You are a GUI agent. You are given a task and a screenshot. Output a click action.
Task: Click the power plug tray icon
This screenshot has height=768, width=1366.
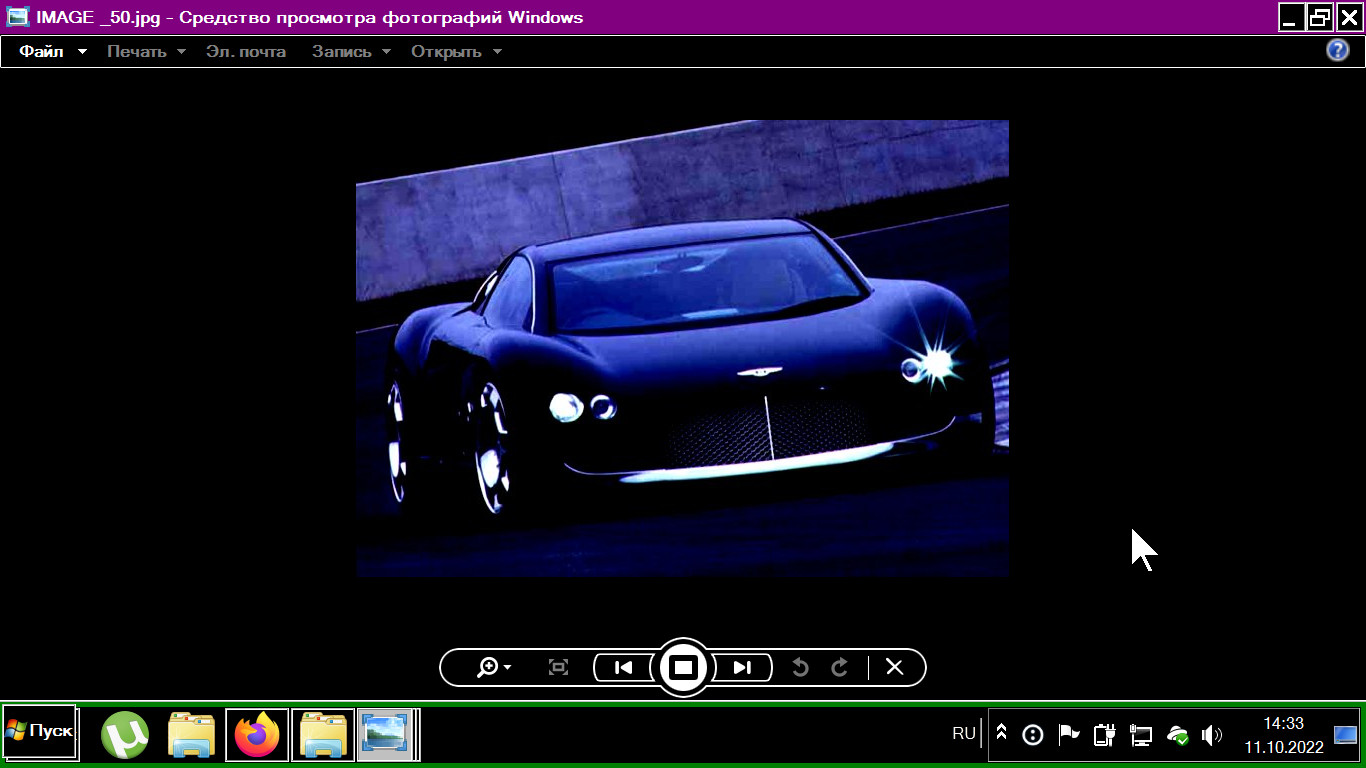(x=1104, y=735)
